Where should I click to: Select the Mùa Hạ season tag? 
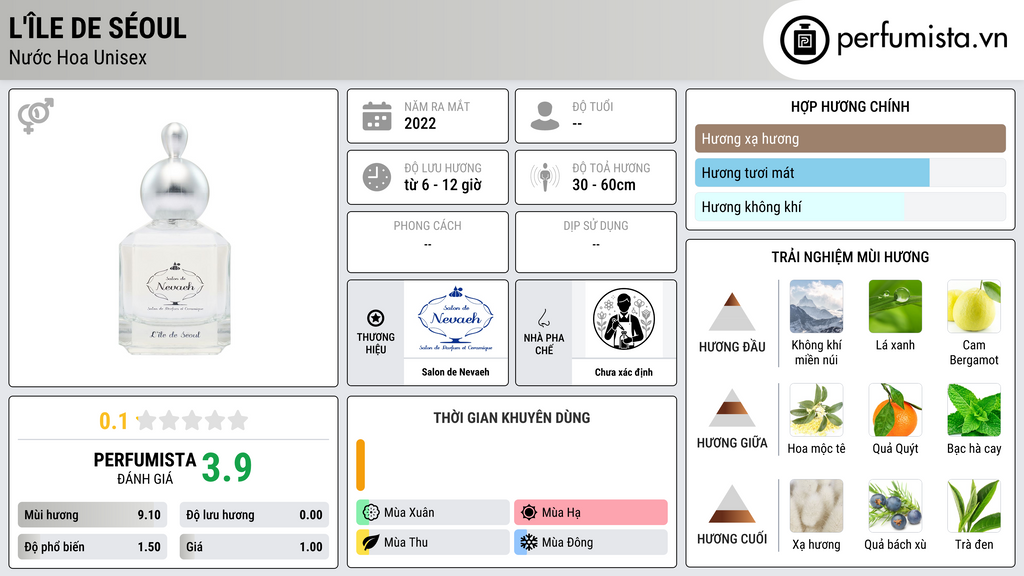pyautogui.click(x=591, y=513)
